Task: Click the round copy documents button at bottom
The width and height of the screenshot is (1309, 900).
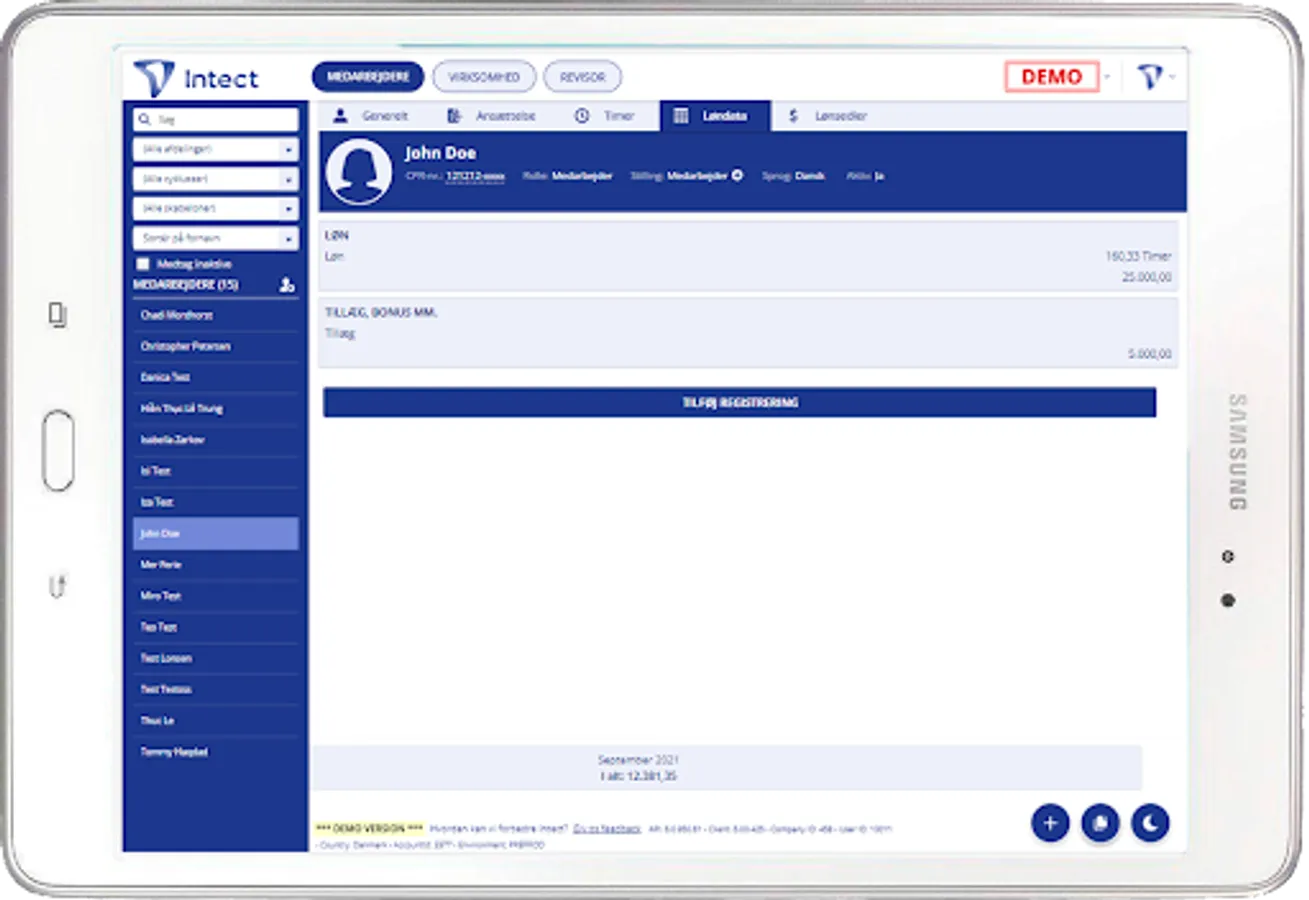Action: click(x=1100, y=823)
